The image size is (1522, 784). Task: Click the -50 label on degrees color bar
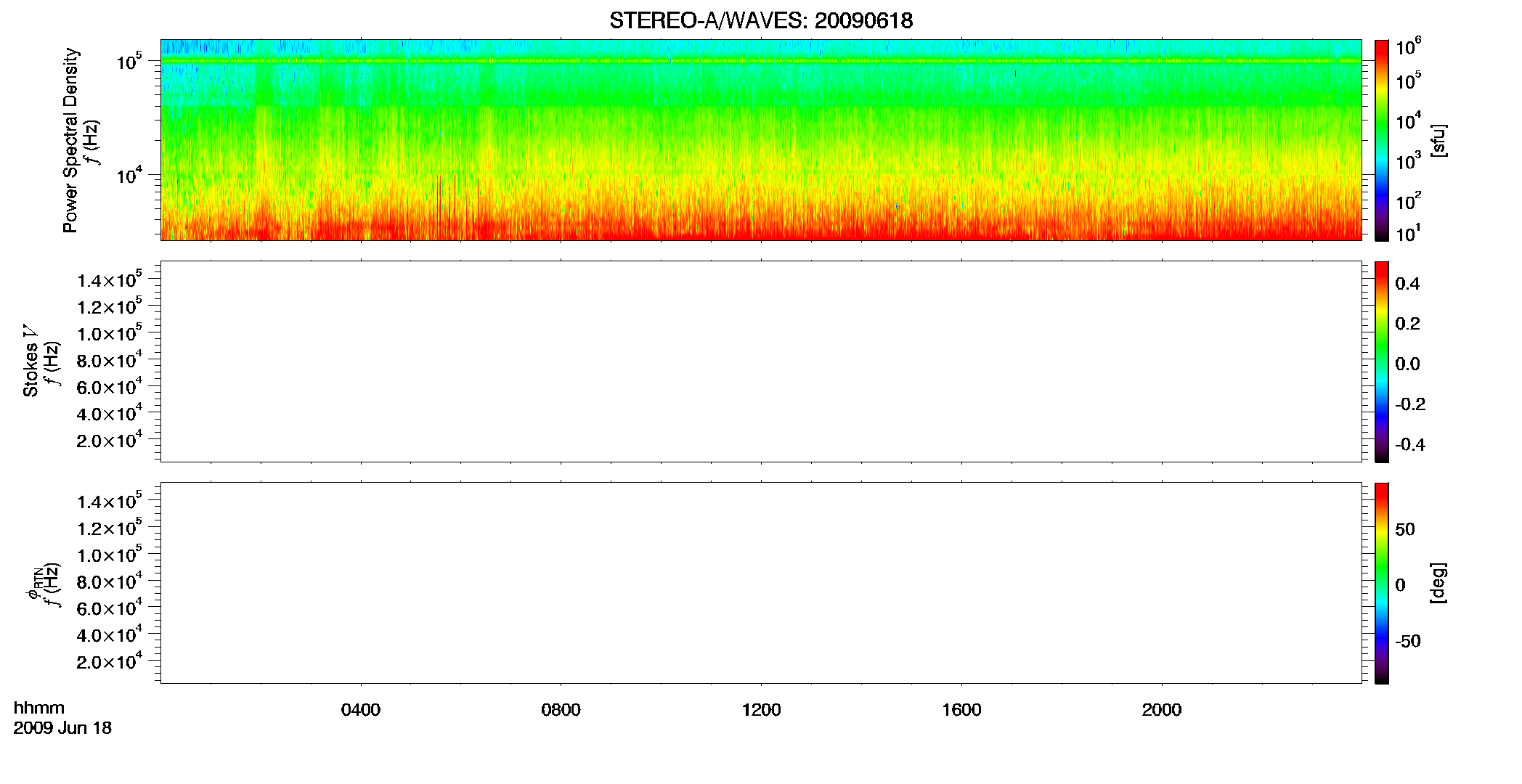point(1408,641)
